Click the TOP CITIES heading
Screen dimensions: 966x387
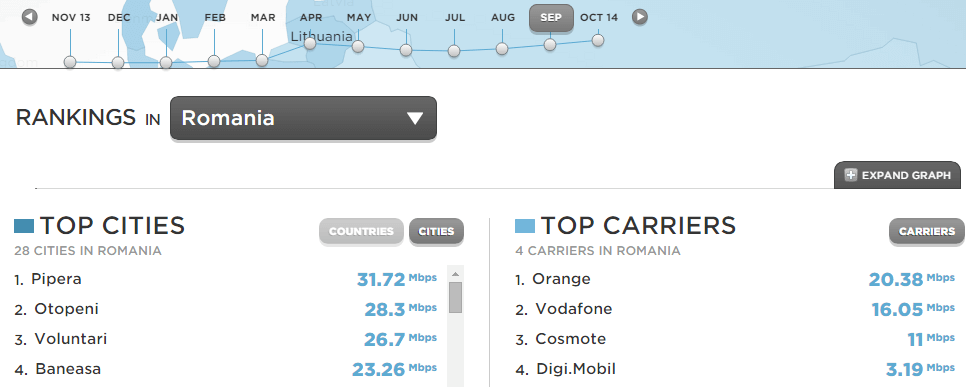coord(112,226)
